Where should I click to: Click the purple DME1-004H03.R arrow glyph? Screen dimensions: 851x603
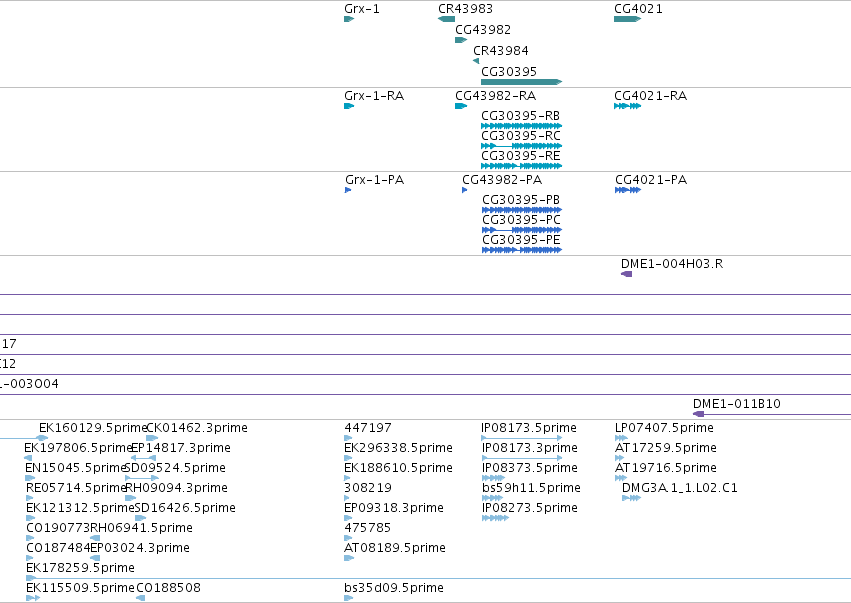pyautogui.click(x=626, y=274)
